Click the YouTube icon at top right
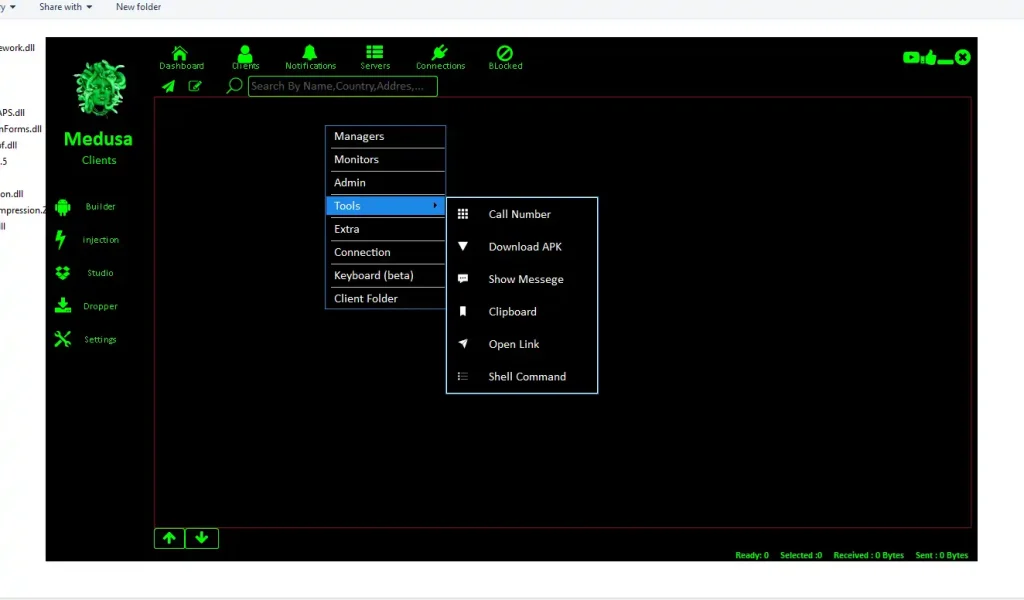This screenshot has height=600, width=1024. pyautogui.click(x=911, y=58)
